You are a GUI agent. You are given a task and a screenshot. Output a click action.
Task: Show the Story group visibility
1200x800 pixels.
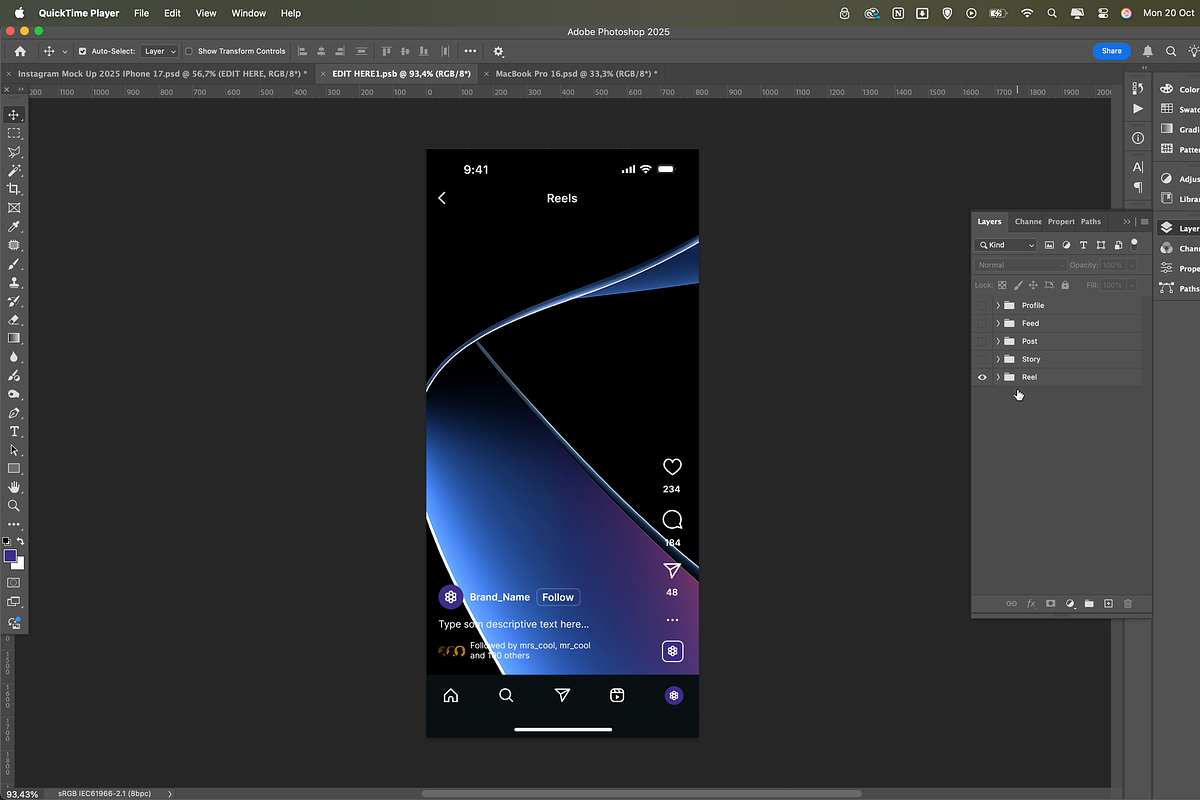coord(982,359)
